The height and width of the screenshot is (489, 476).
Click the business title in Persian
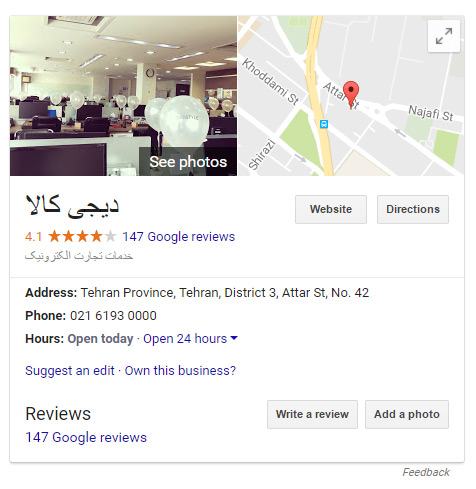tap(72, 206)
